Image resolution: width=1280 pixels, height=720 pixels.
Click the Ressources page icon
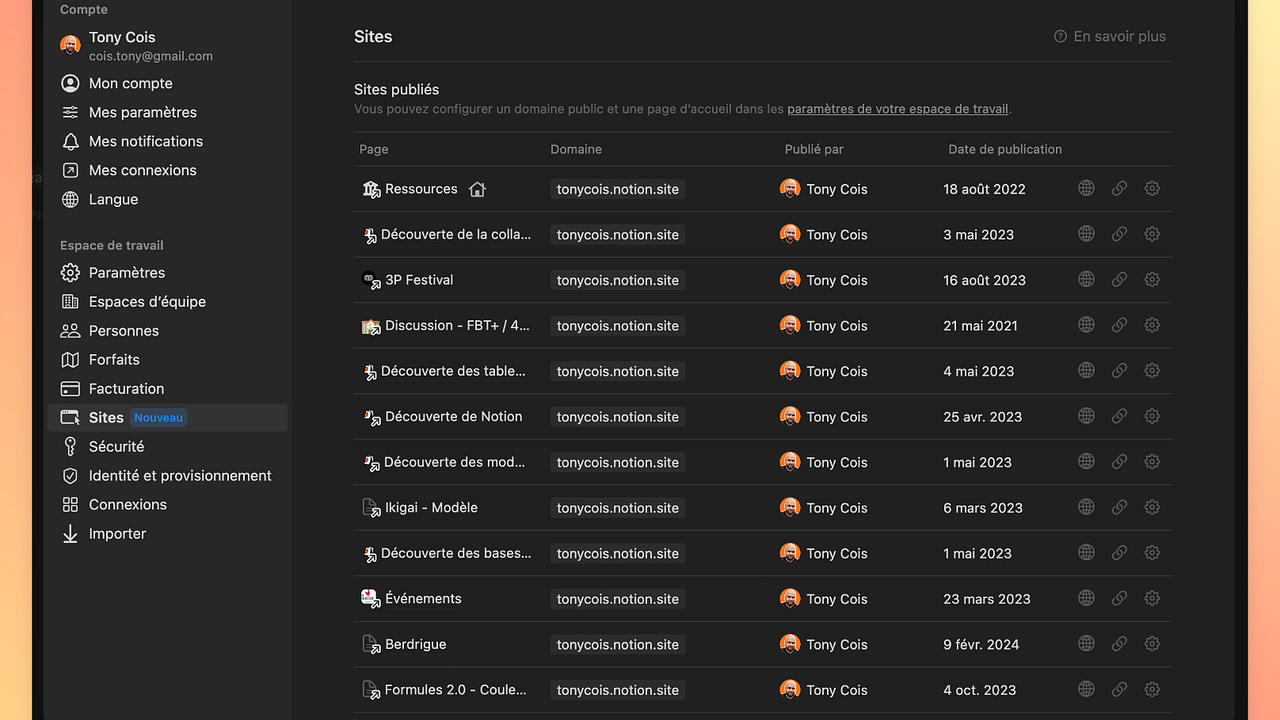(x=371, y=189)
